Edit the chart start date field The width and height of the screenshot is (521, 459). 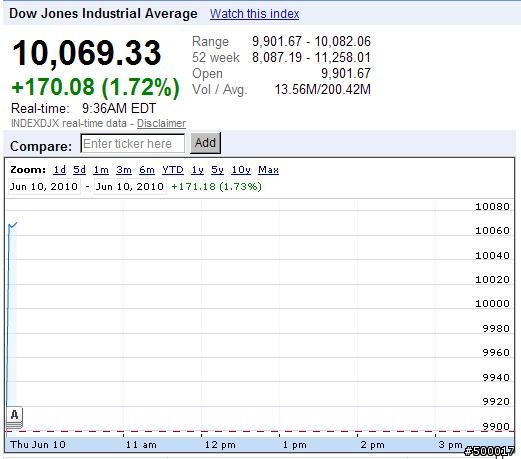click(x=44, y=186)
